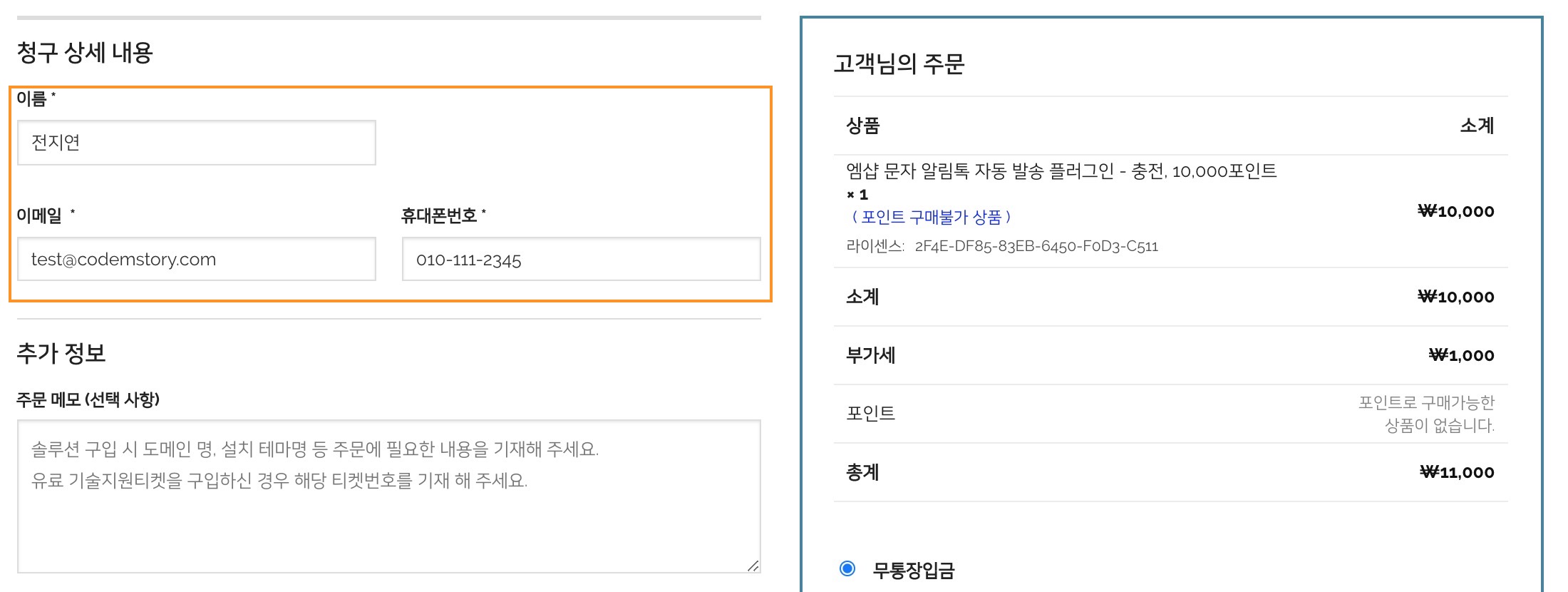The height and width of the screenshot is (592, 1568).
Task: Select the 무통장입금 radio button
Action: click(x=847, y=568)
